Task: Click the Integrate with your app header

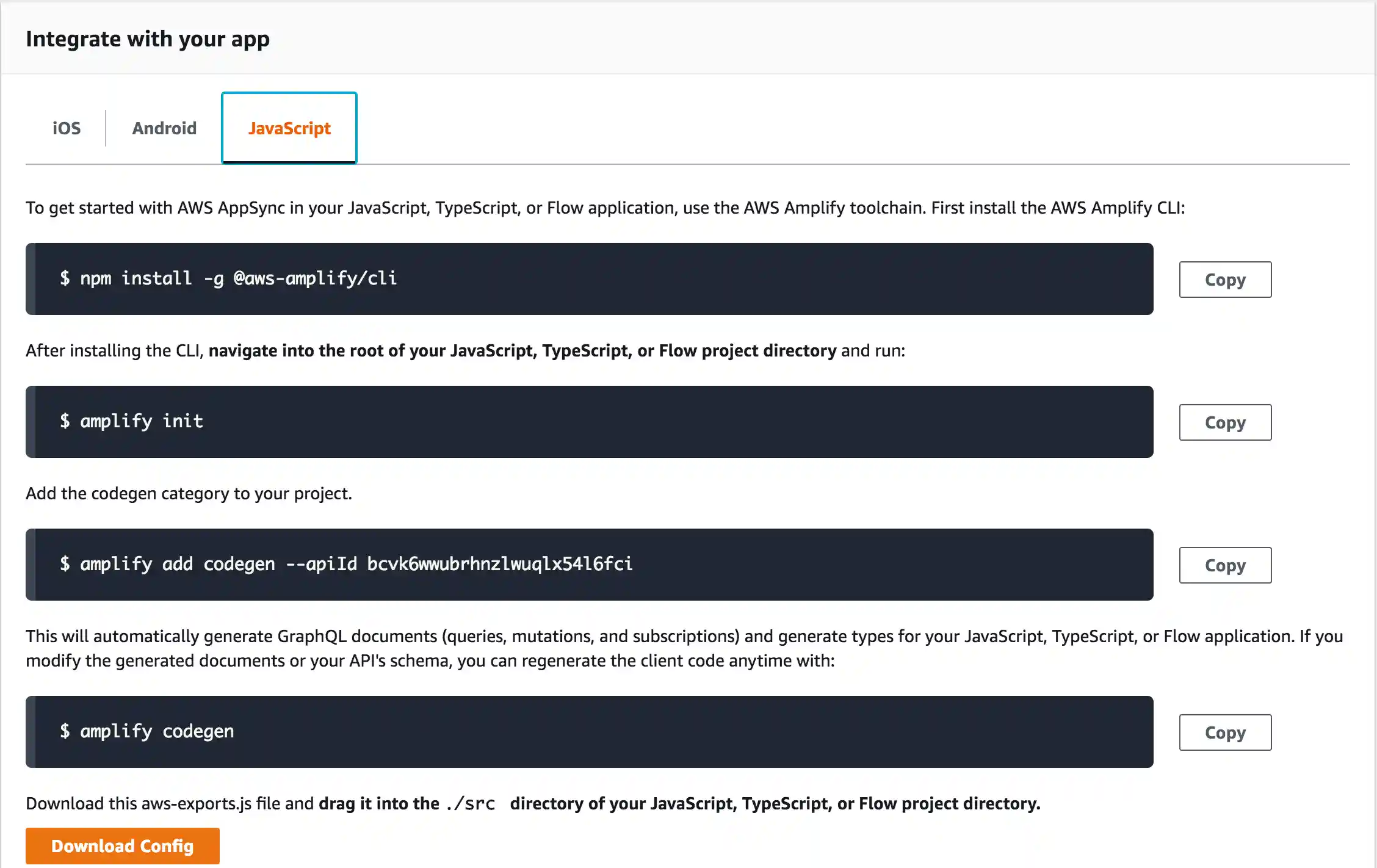Action: pyautogui.click(x=147, y=38)
